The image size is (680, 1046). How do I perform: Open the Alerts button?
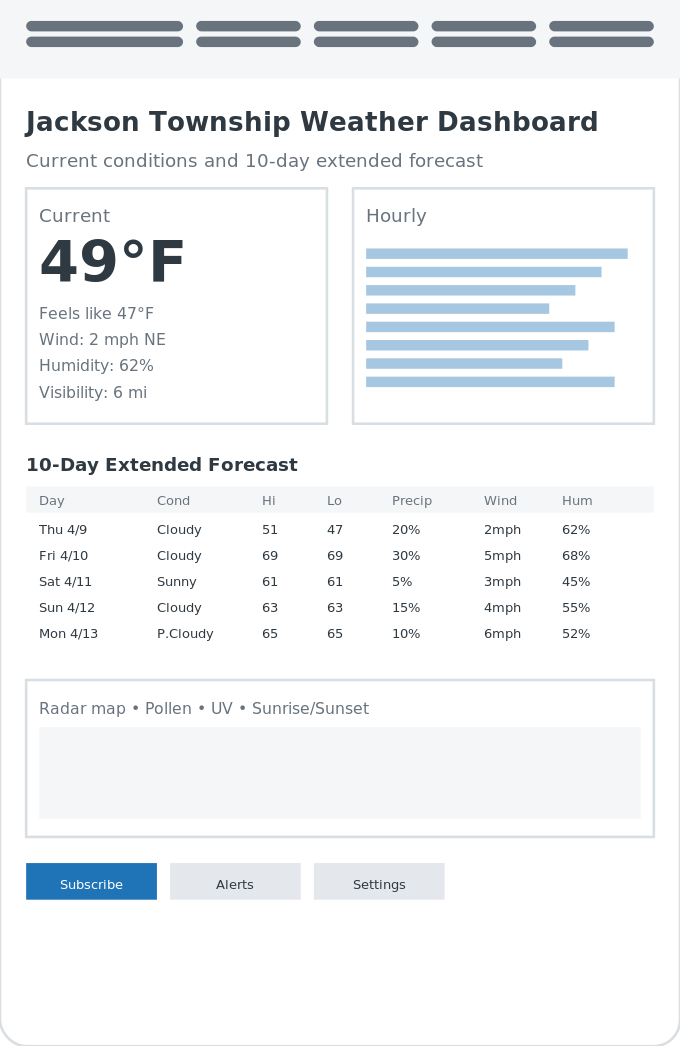[x=235, y=881]
